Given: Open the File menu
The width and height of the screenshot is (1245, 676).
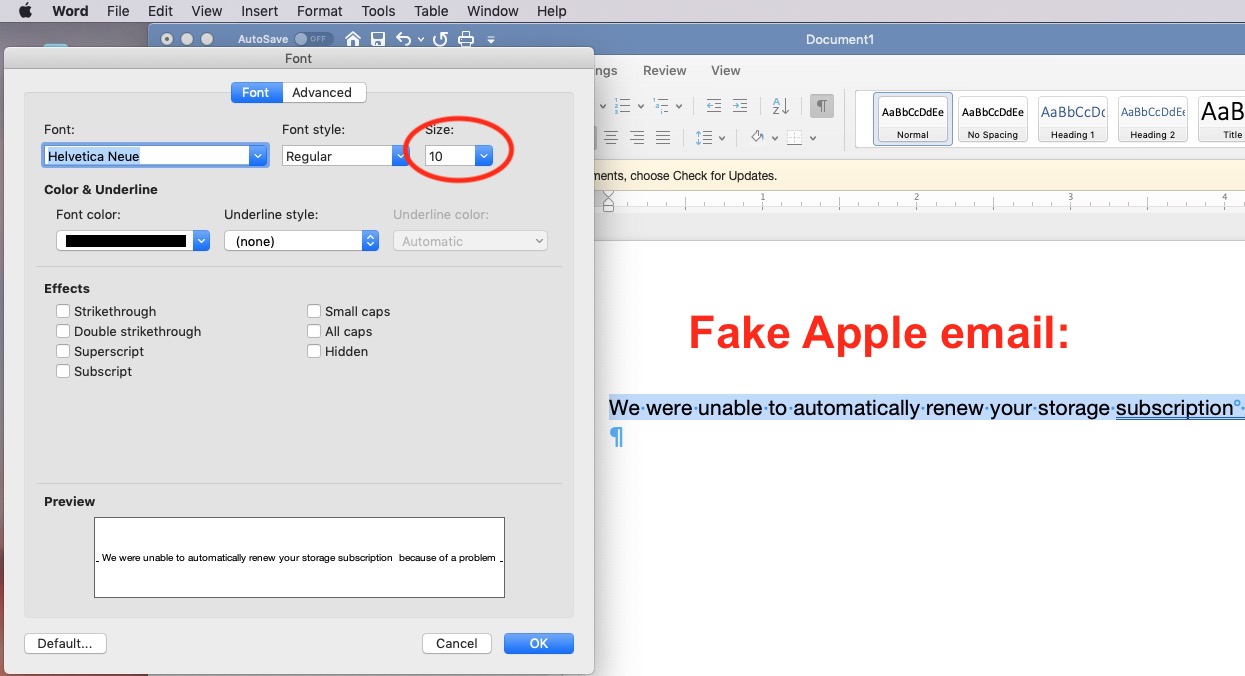Looking at the screenshot, I should click(x=118, y=11).
